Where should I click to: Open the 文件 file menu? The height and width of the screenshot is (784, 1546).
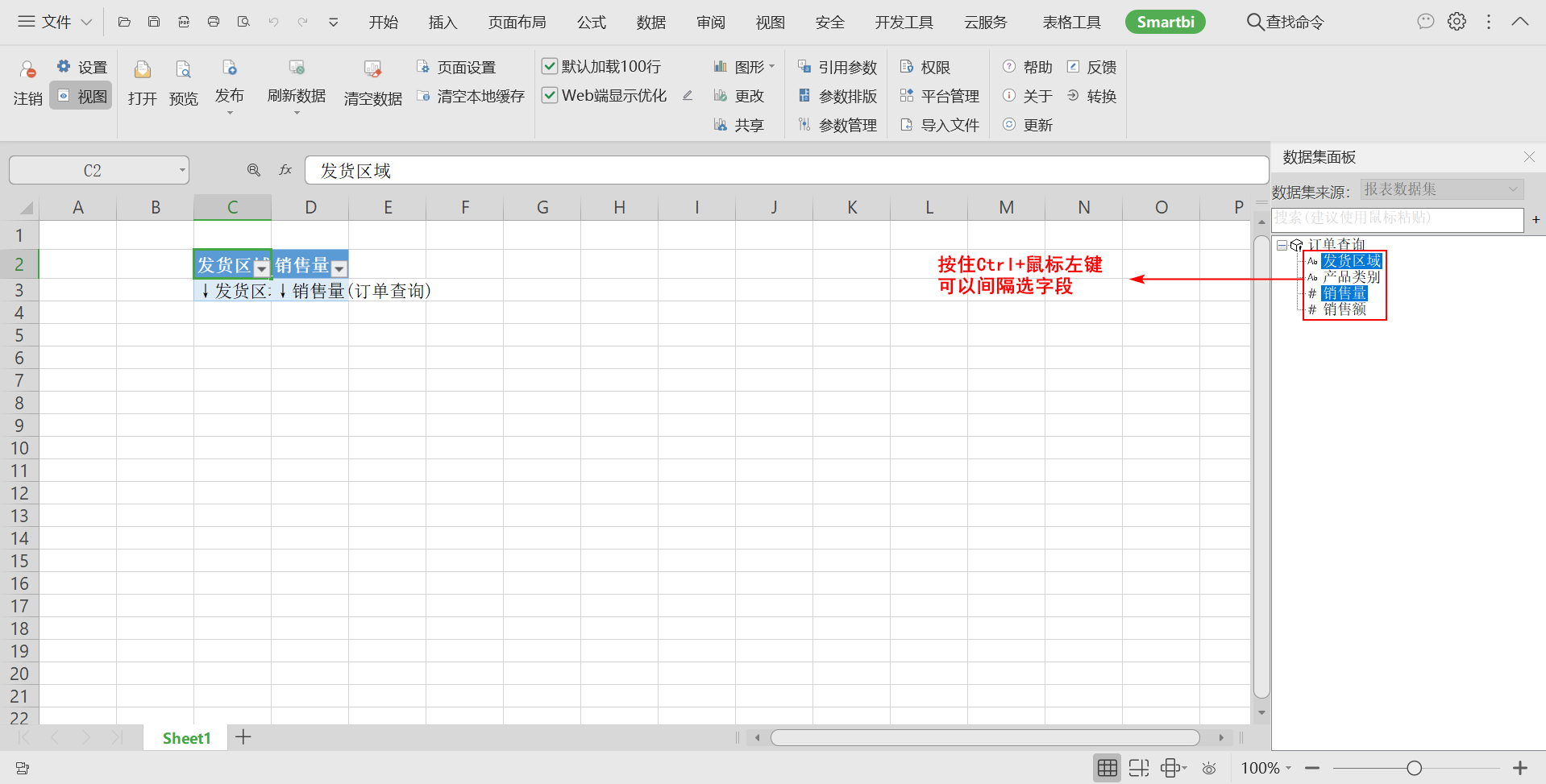55,22
